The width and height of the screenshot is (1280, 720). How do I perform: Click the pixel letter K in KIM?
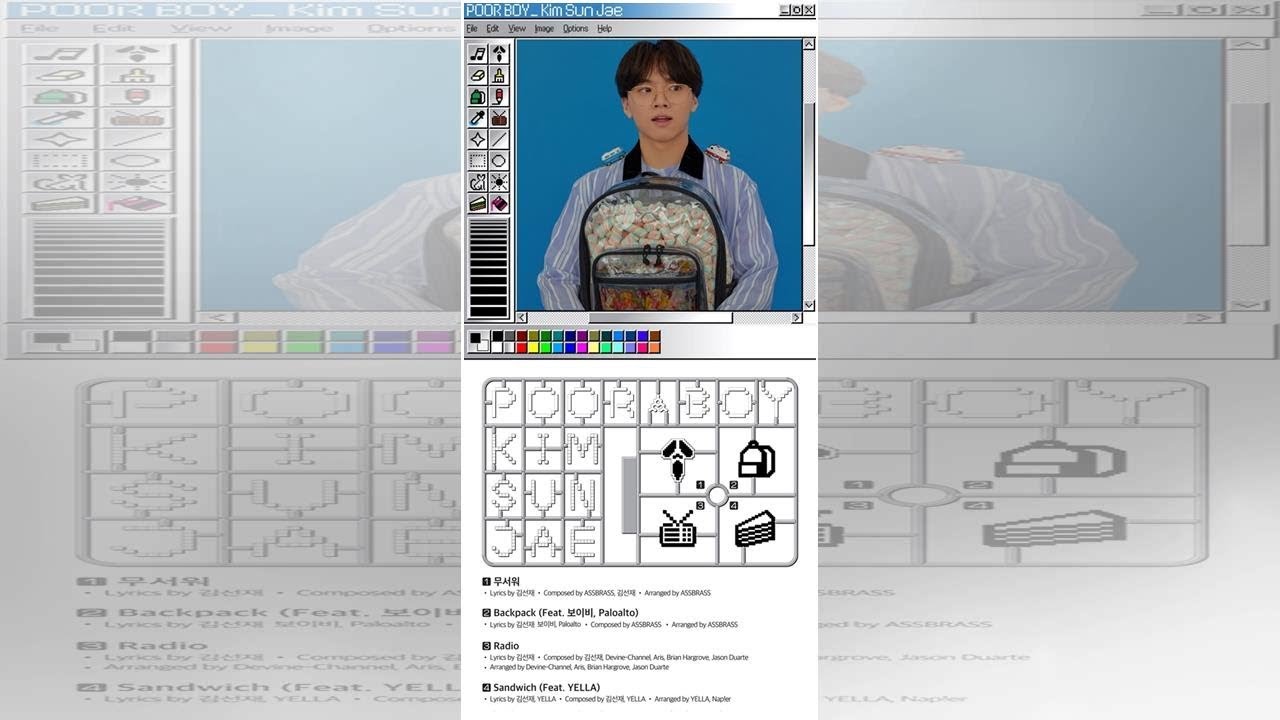click(506, 450)
